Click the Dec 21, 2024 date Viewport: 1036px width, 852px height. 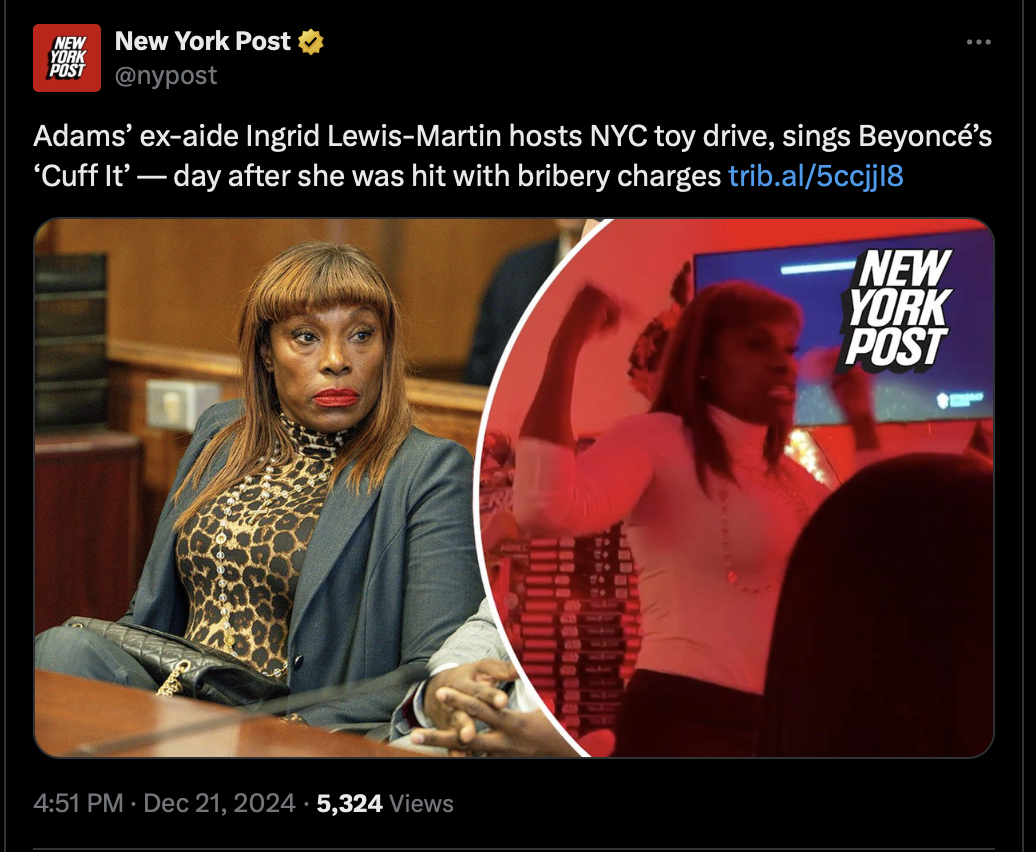pyautogui.click(x=219, y=803)
